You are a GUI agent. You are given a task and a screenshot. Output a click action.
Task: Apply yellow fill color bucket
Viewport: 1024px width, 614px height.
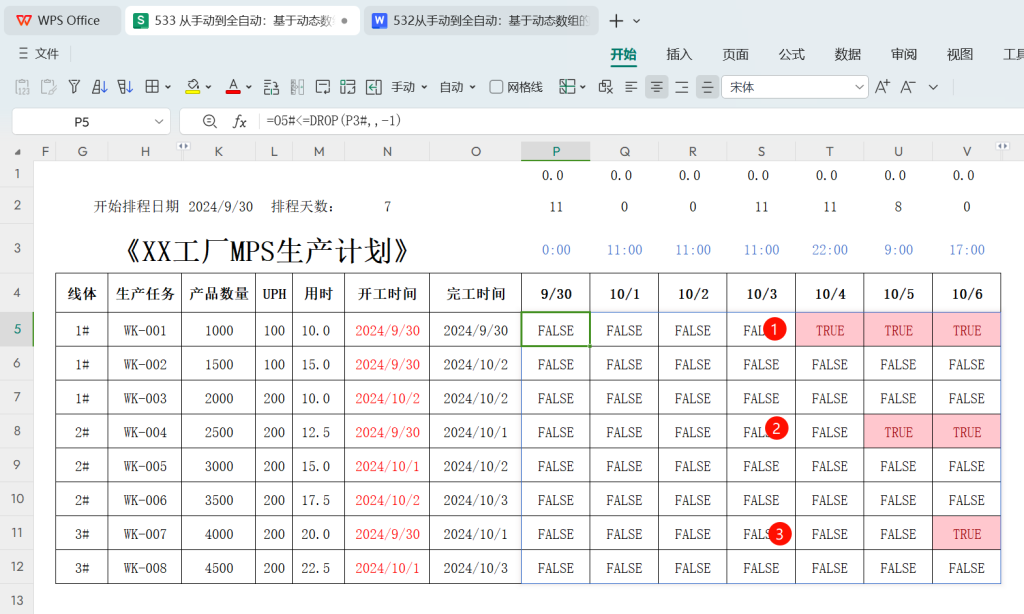point(193,87)
